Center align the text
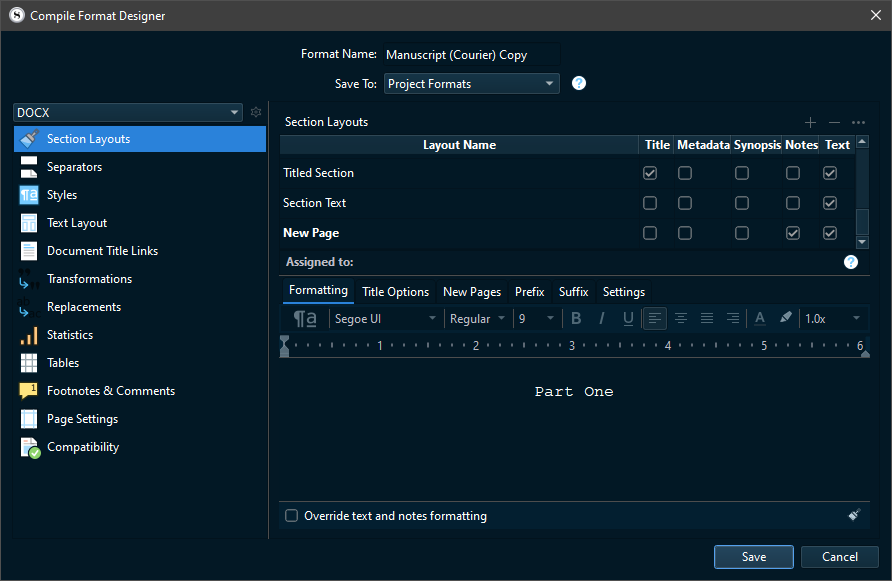This screenshot has width=892, height=581. (681, 319)
